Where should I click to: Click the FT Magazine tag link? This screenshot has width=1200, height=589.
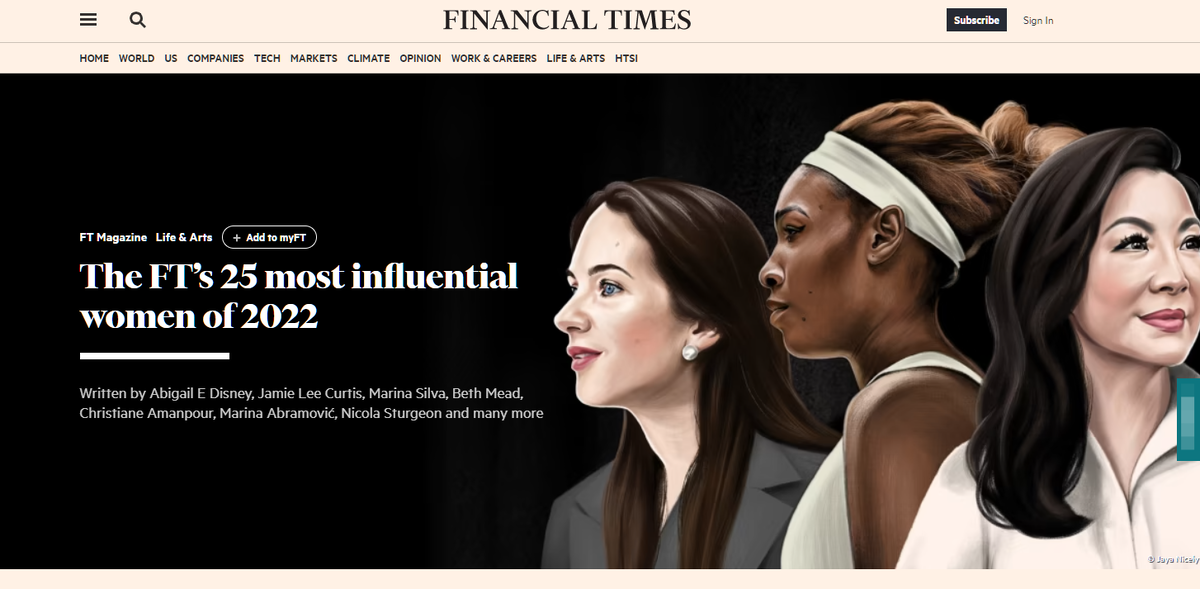click(x=113, y=238)
